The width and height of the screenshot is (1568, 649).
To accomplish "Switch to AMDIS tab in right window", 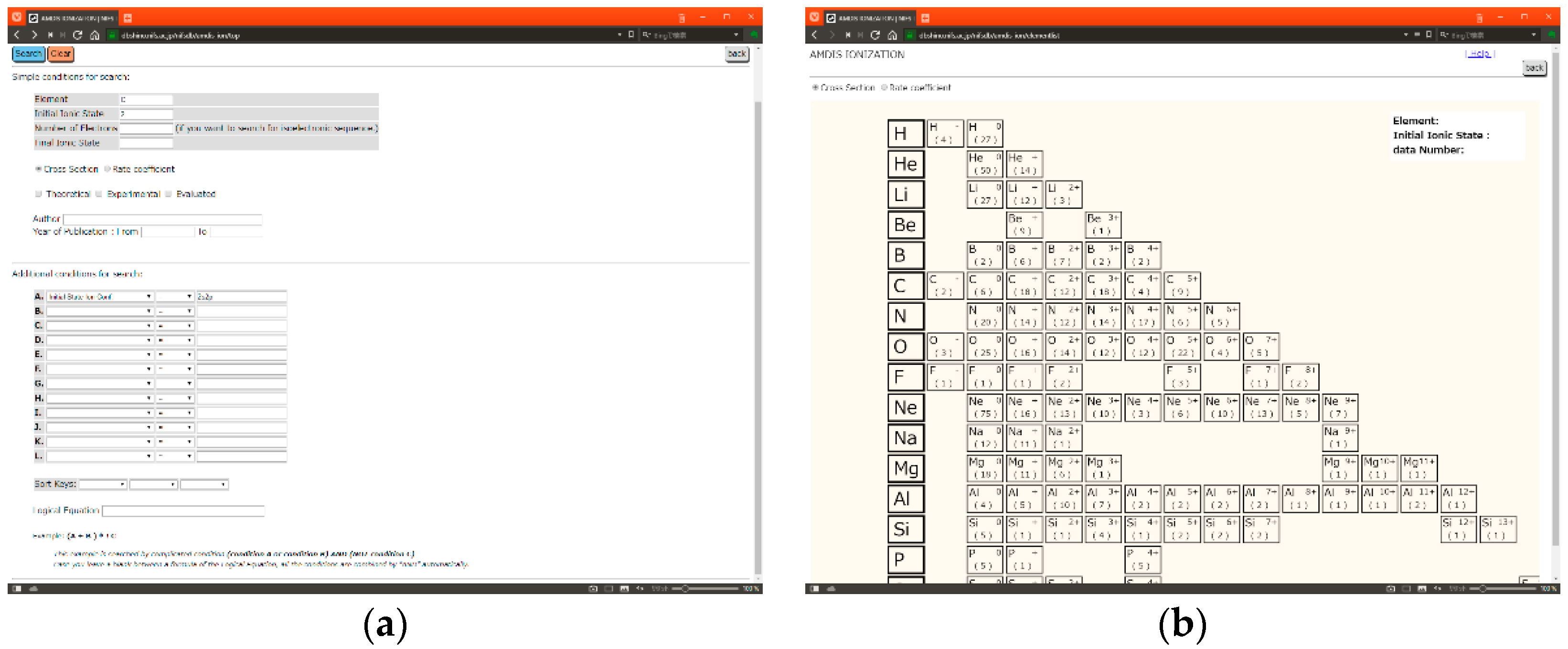I will [870, 18].
